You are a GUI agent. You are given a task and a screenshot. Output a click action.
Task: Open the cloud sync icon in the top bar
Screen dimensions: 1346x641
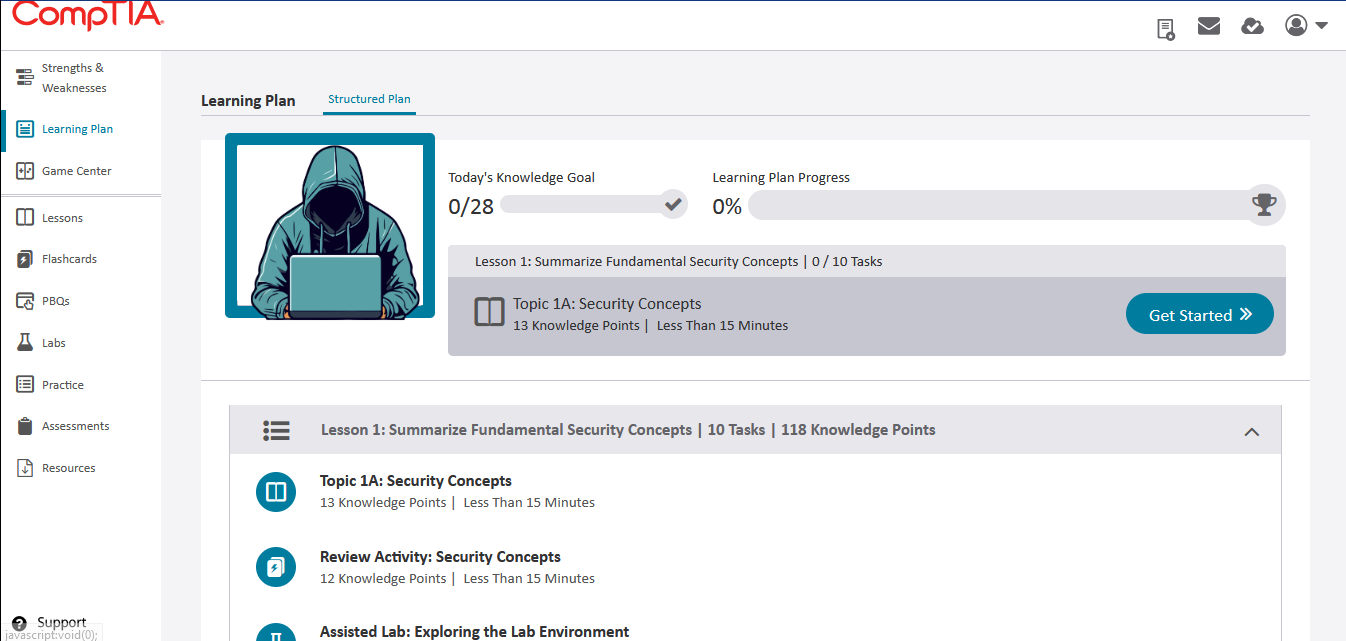point(1252,26)
